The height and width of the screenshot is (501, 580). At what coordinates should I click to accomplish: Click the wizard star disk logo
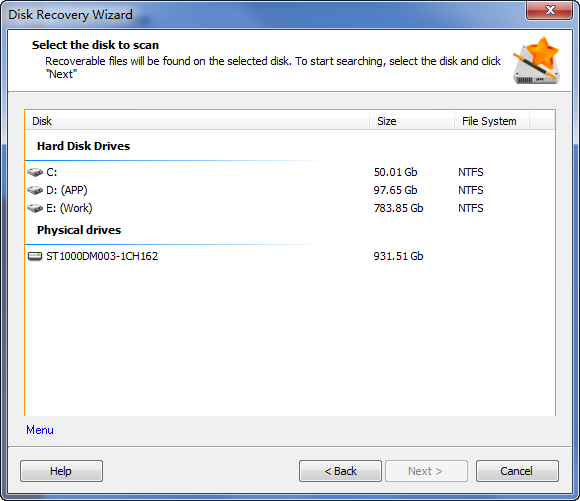point(536,60)
